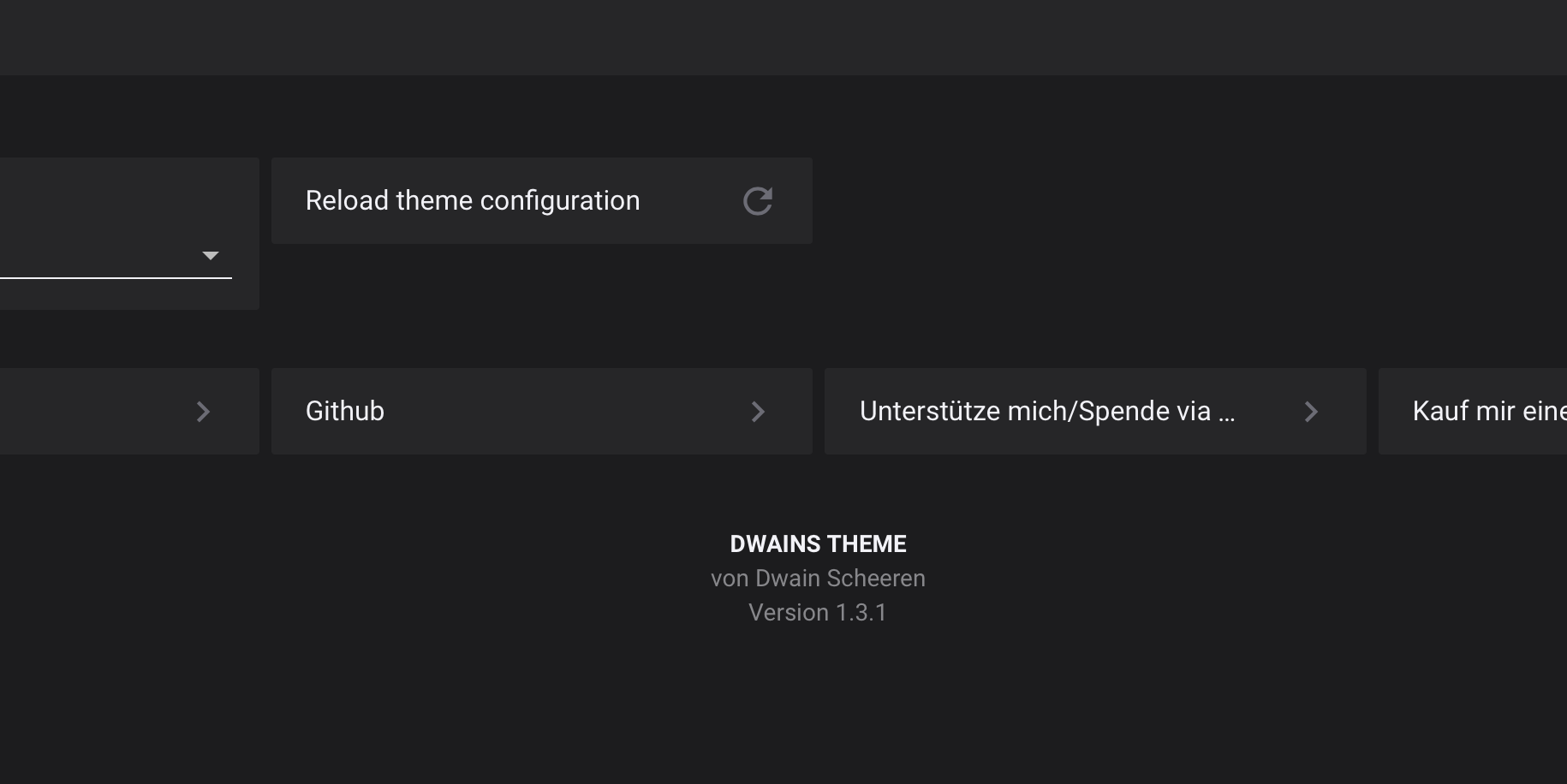
Task: Click the DWAINS THEME heading
Action: click(x=818, y=544)
